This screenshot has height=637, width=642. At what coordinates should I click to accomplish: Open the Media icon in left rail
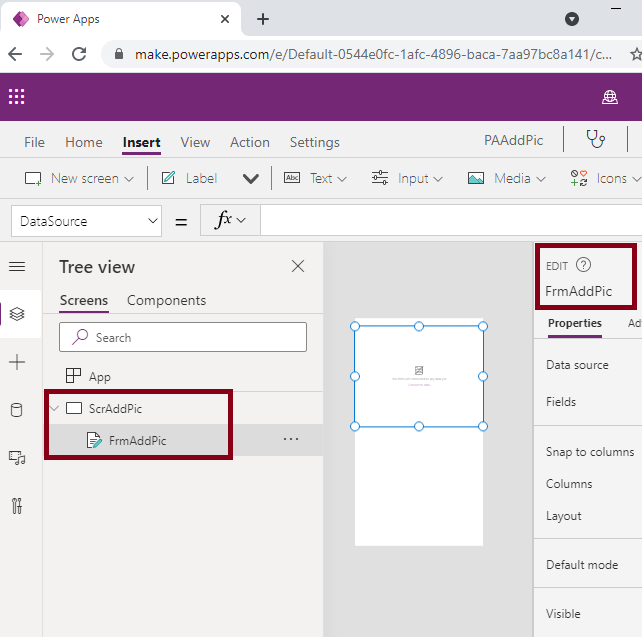pos(17,458)
